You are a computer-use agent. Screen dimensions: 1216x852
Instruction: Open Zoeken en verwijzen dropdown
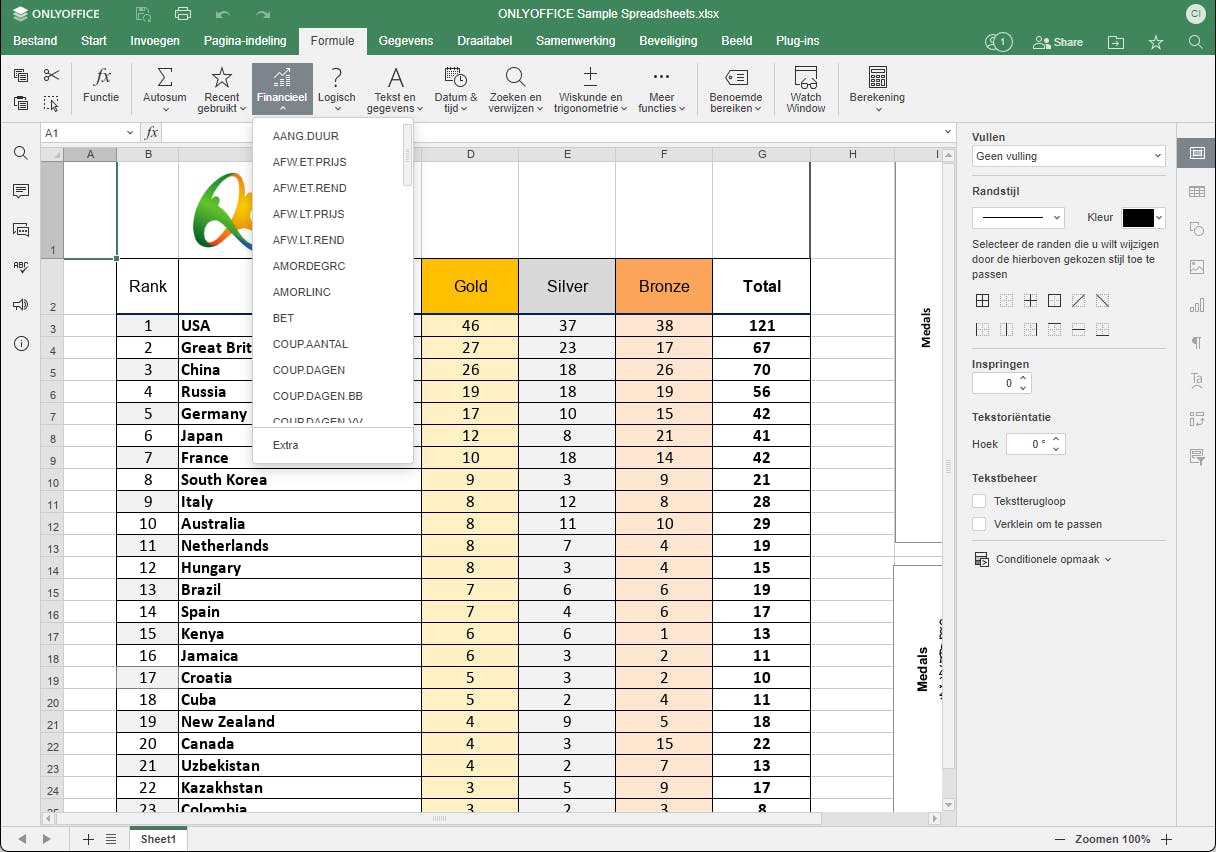coord(515,89)
